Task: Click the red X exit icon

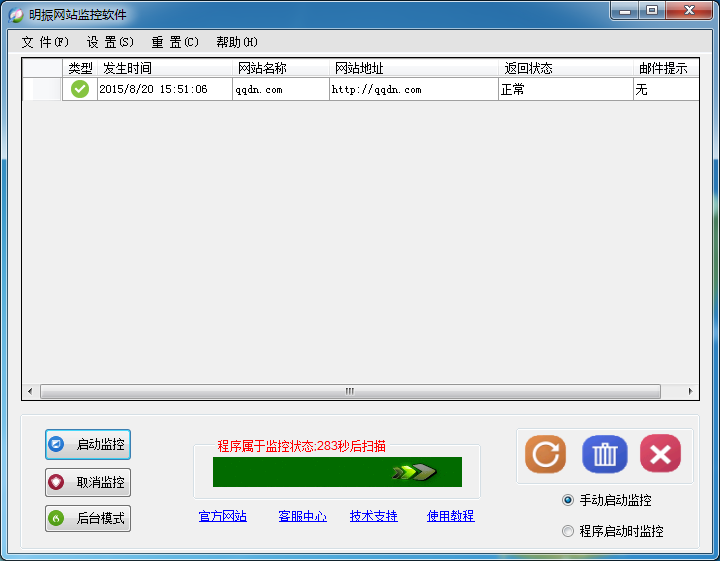Action: [660, 454]
